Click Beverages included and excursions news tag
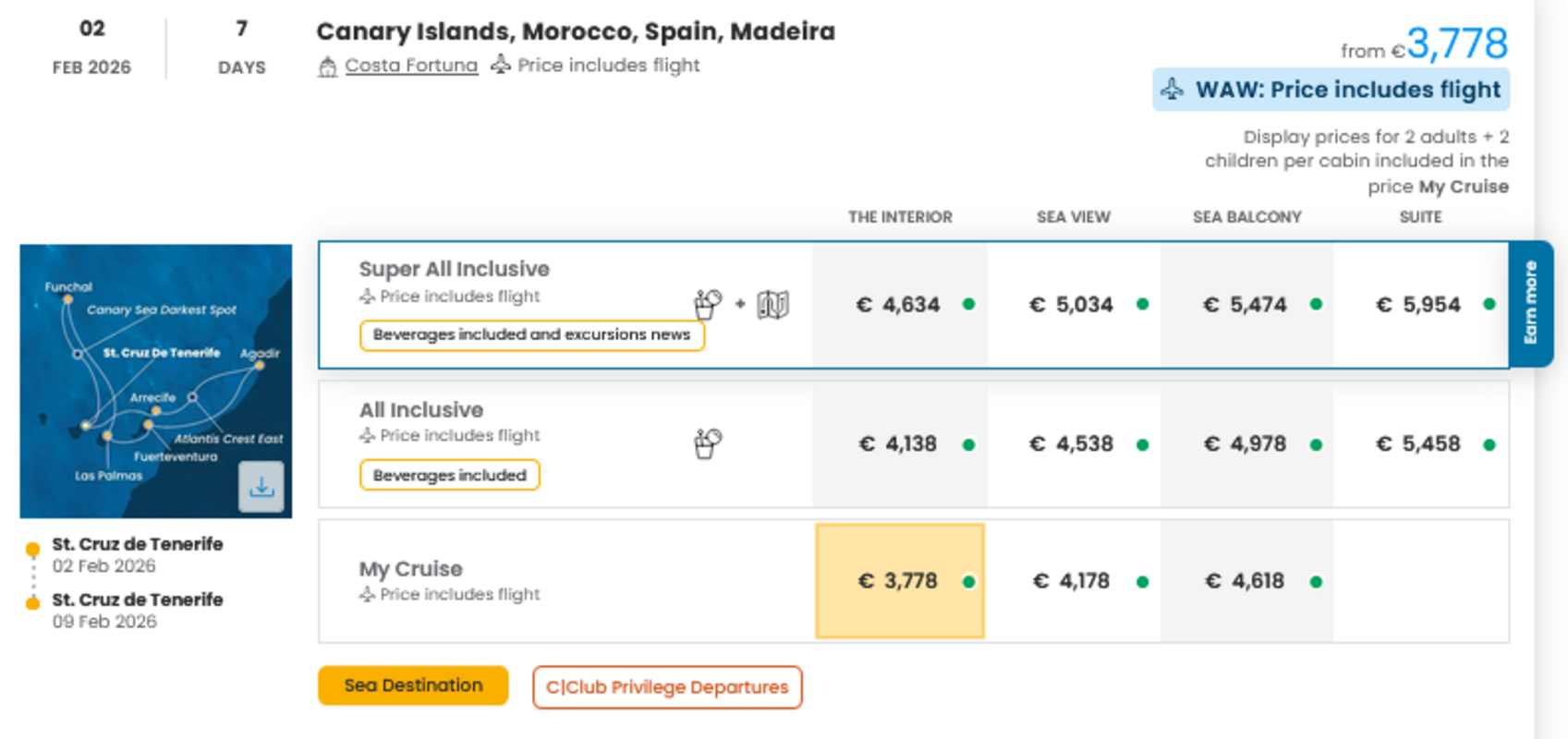The width and height of the screenshot is (1568, 739). (x=531, y=334)
